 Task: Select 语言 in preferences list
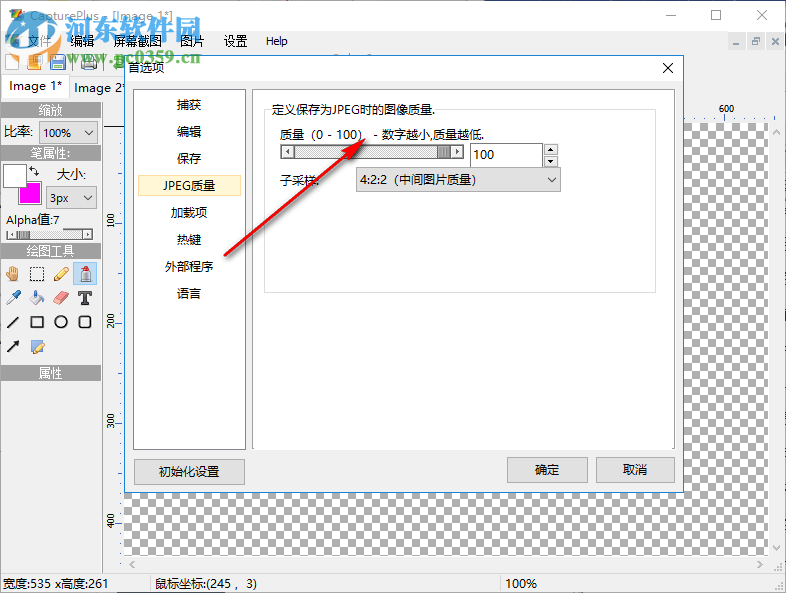tap(189, 293)
